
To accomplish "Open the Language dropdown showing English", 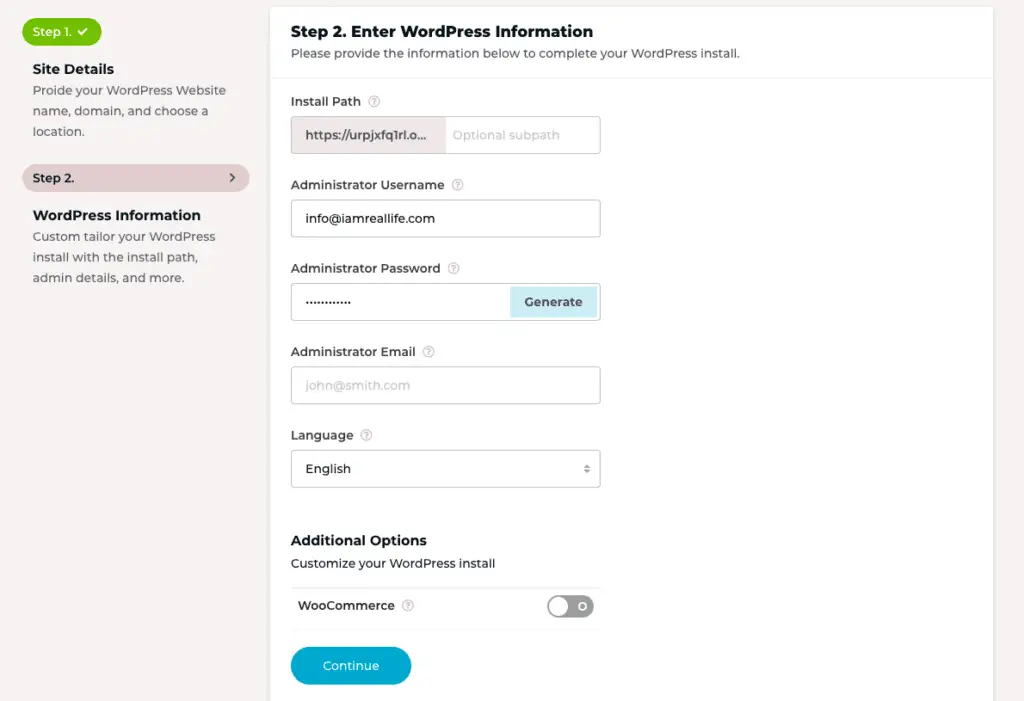I will click(445, 469).
